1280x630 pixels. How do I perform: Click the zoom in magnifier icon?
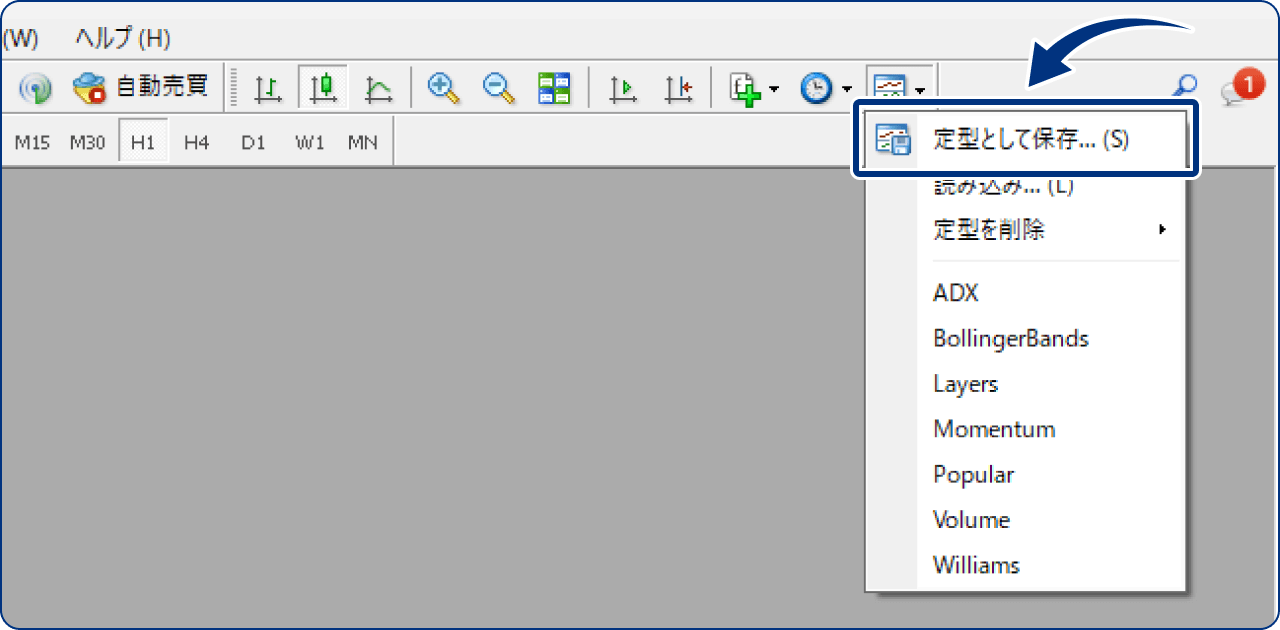[442, 88]
